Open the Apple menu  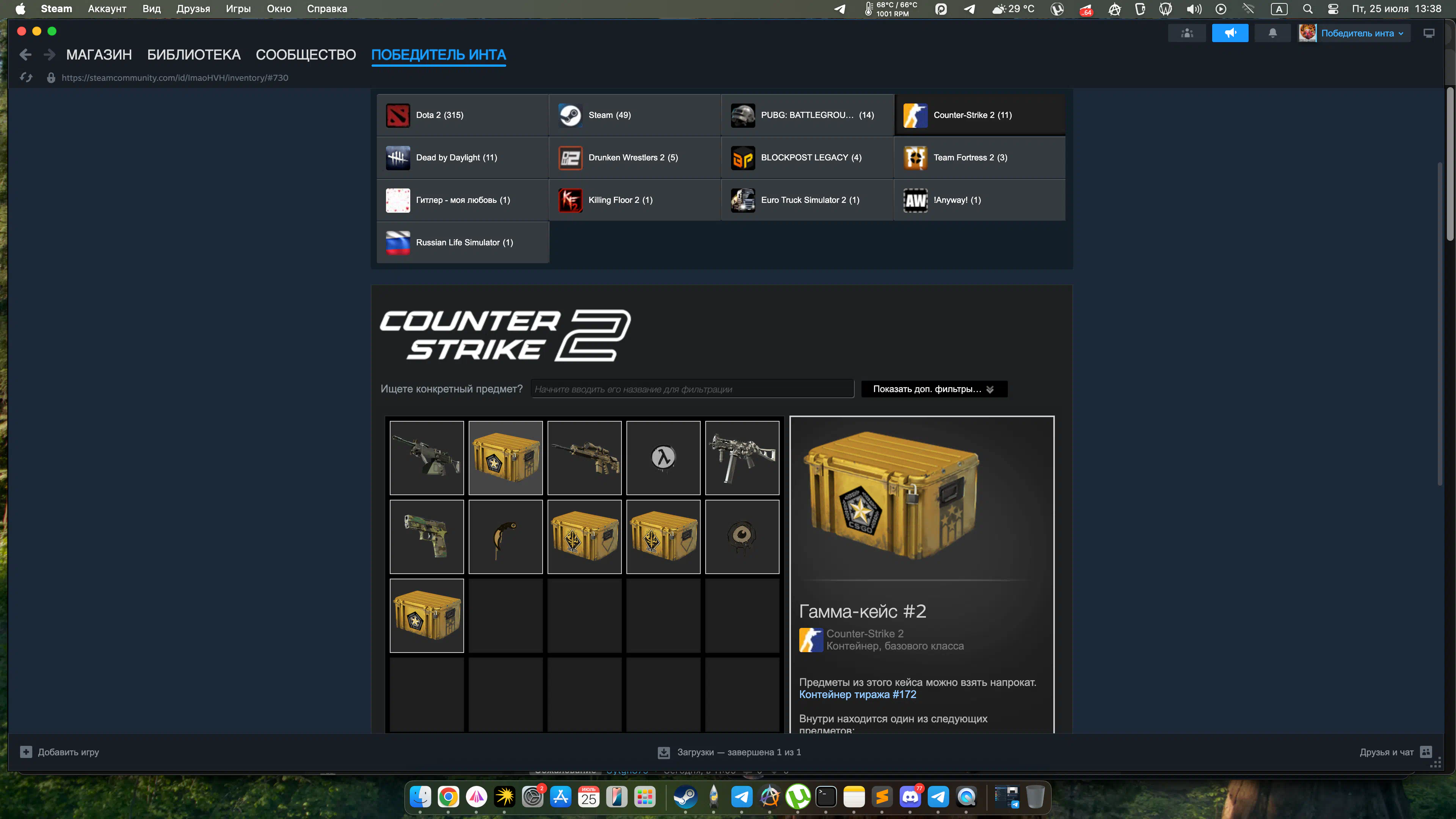[x=20, y=8]
